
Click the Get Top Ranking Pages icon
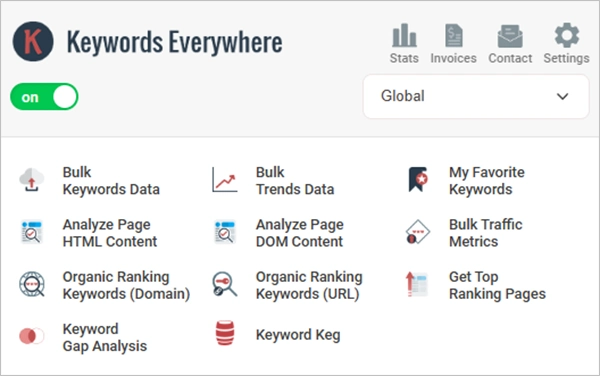pos(417,284)
